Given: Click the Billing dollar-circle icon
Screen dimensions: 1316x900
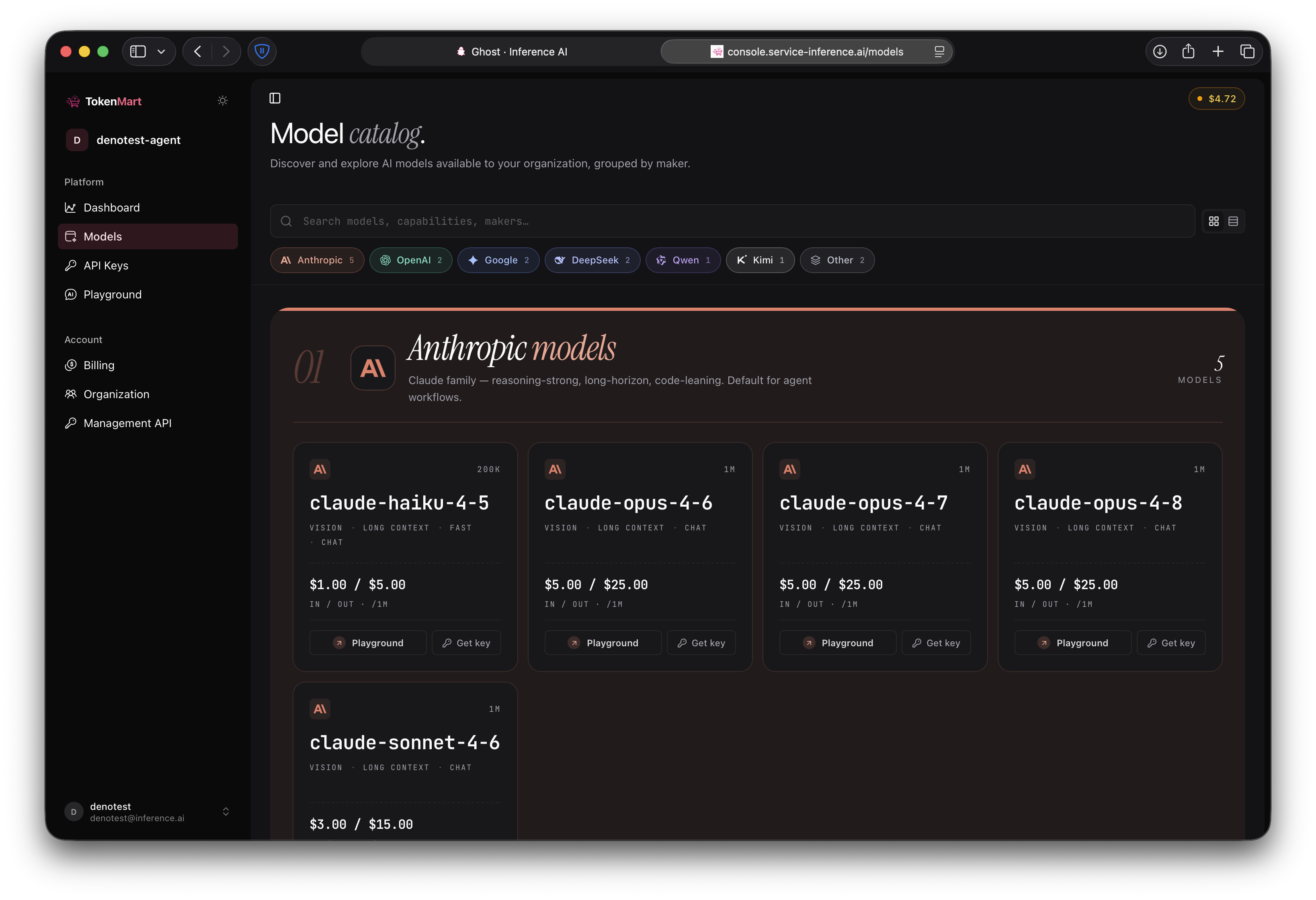Looking at the screenshot, I should click(71, 365).
